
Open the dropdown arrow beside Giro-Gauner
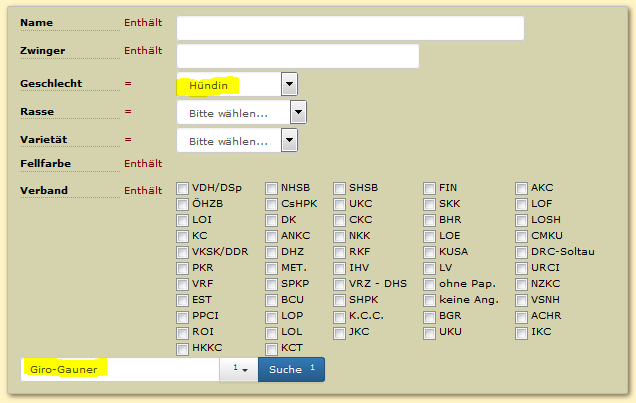click(x=238, y=370)
